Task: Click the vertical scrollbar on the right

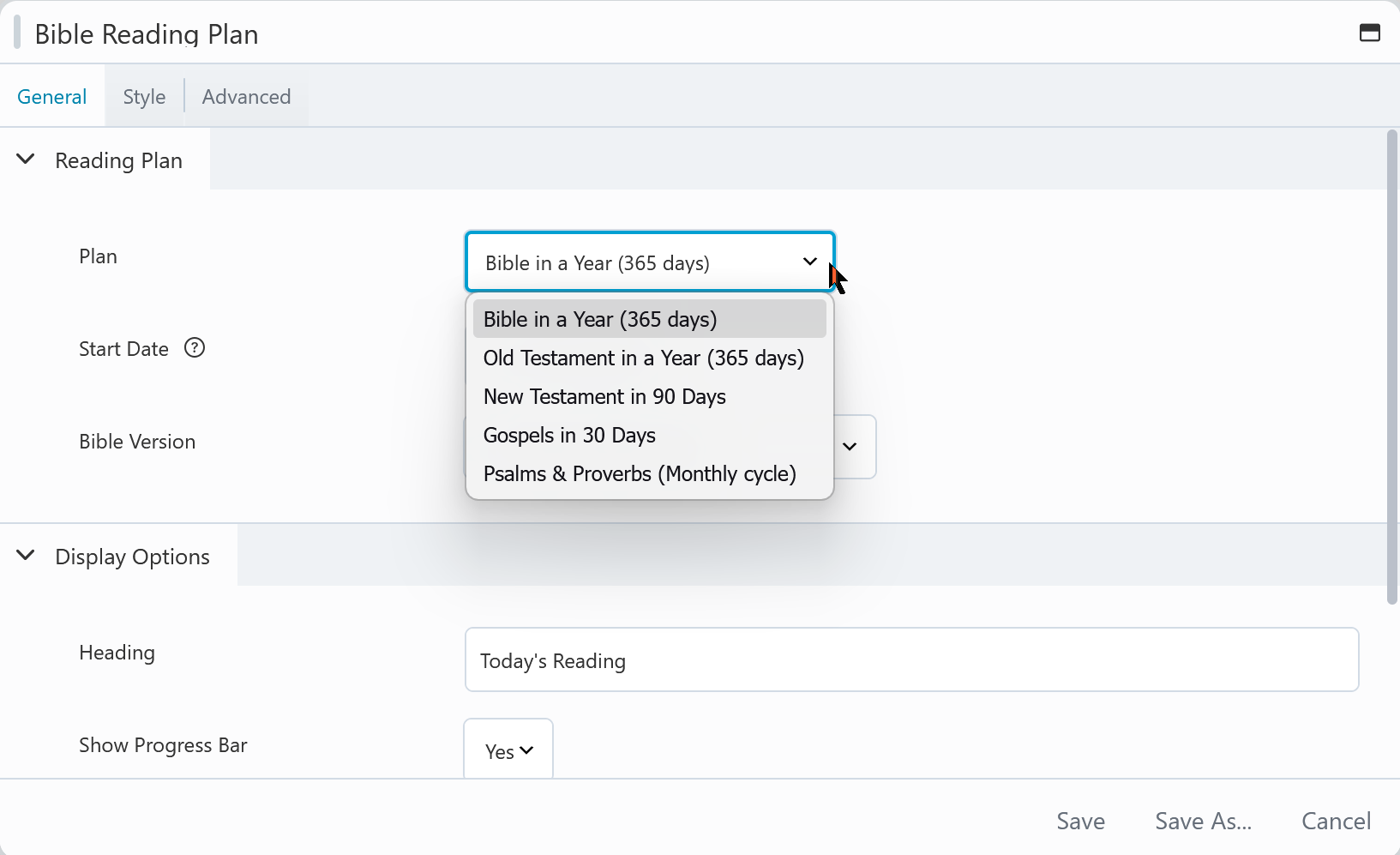Action: coord(1391,369)
